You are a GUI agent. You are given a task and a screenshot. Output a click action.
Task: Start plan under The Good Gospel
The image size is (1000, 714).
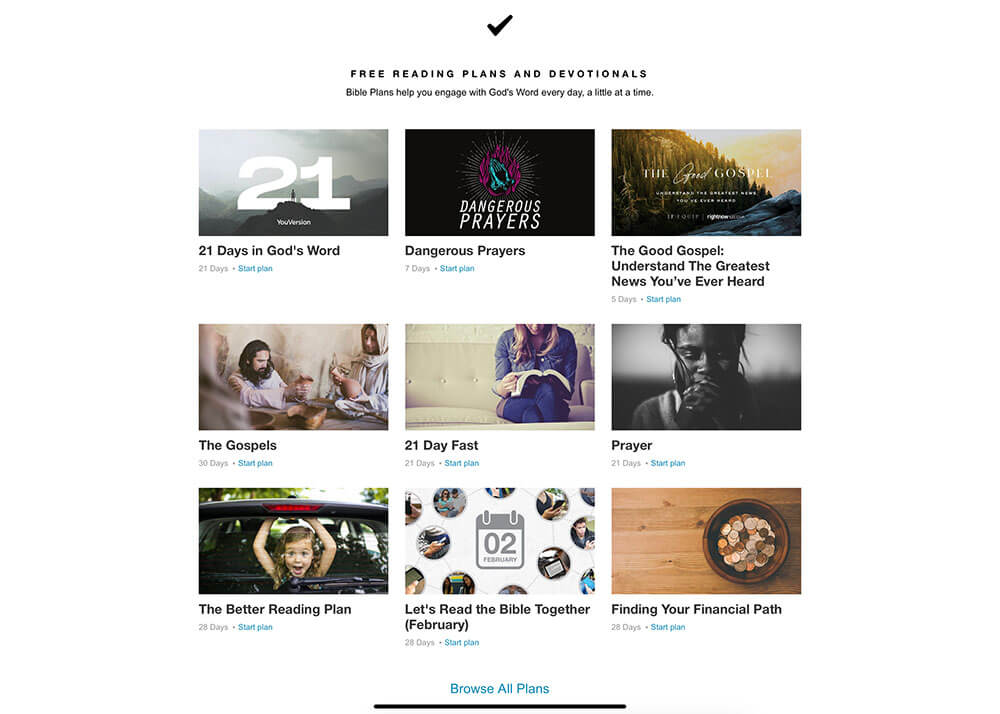pos(663,299)
